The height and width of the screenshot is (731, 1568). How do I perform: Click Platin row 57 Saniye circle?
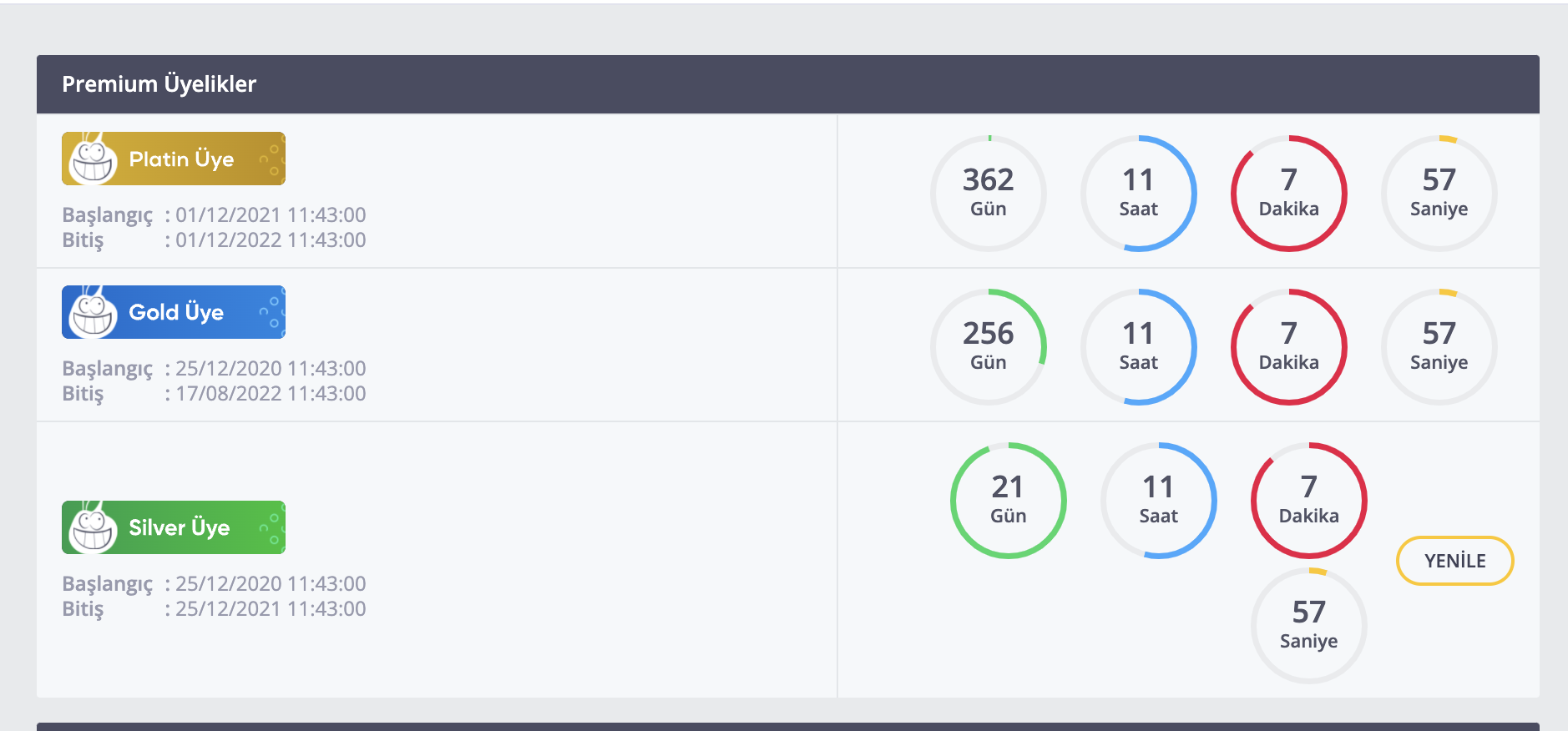(x=1439, y=194)
